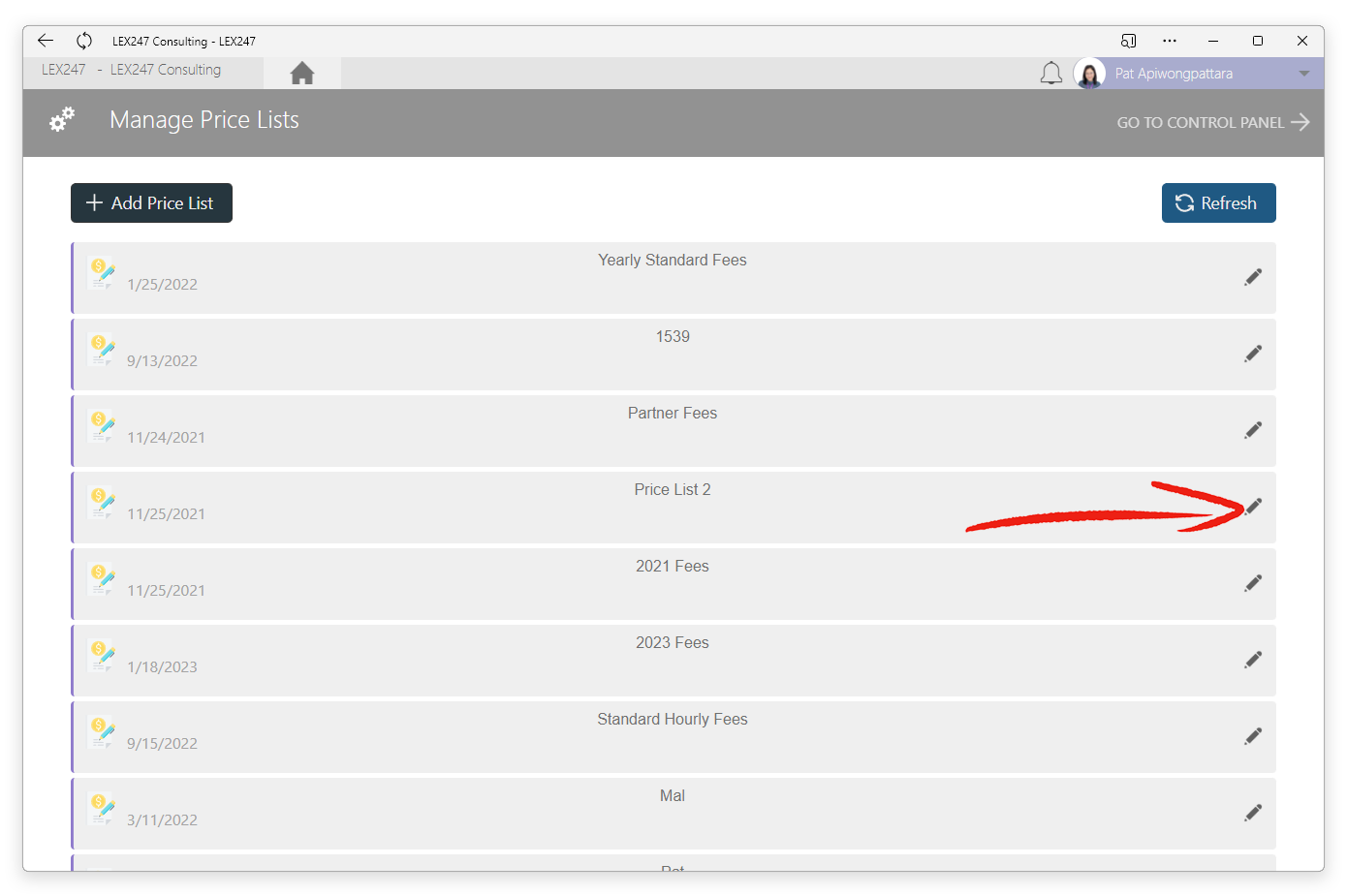The width and height of the screenshot is (1347, 896).
Task: Click pencil icon for 2023 Fees
Action: [1253, 660]
